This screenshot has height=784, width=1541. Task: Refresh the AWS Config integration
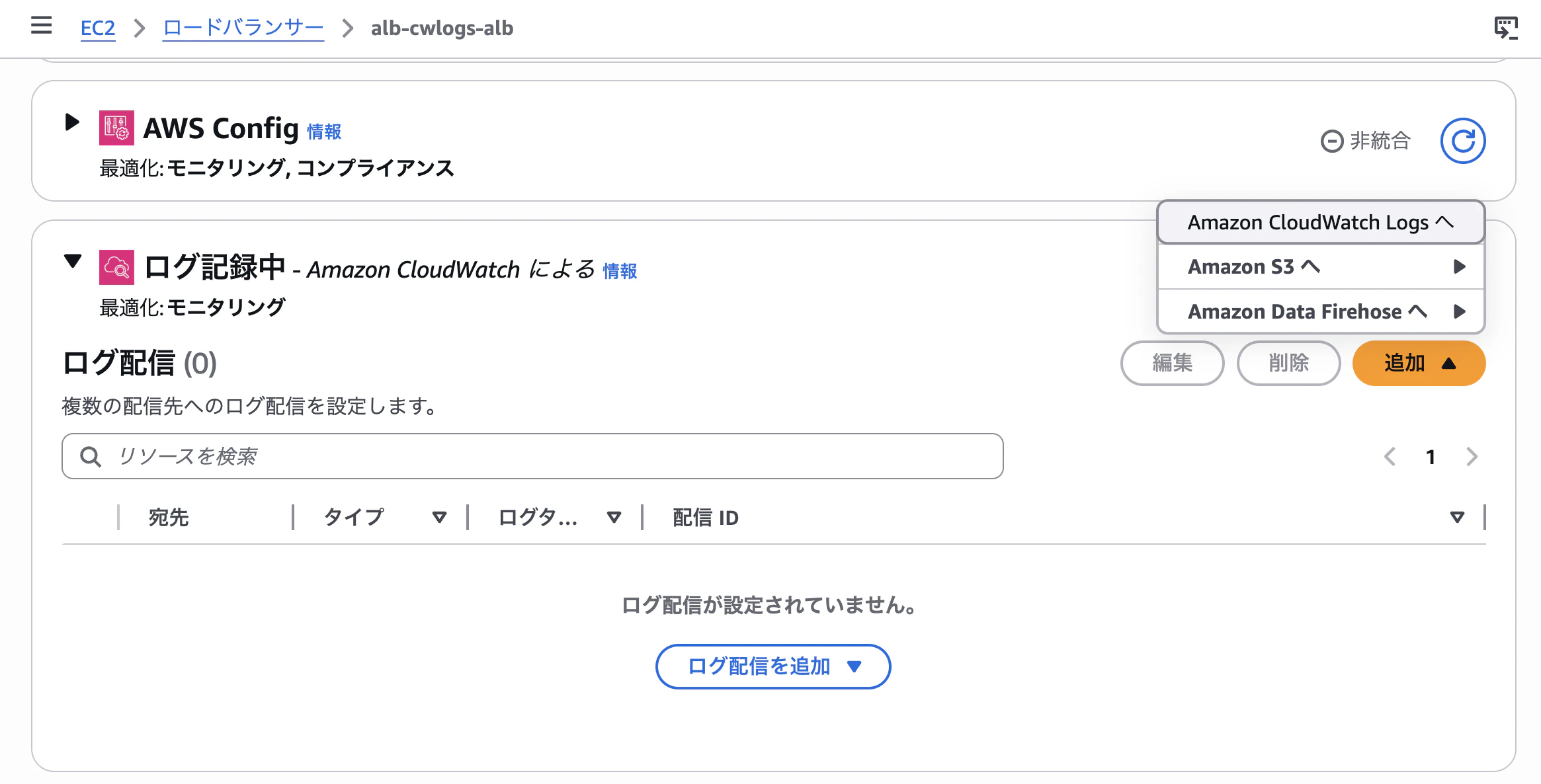tap(1463, 141)
